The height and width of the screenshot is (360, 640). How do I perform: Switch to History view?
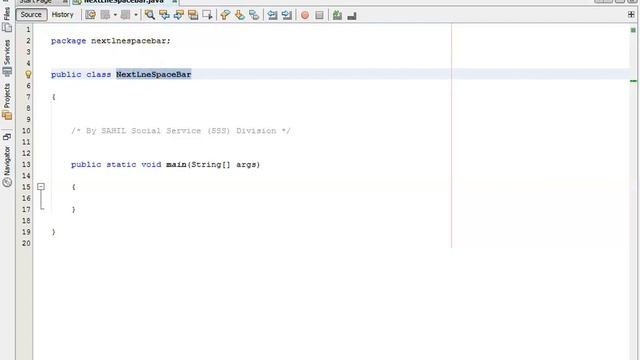[x=62, y=15]
